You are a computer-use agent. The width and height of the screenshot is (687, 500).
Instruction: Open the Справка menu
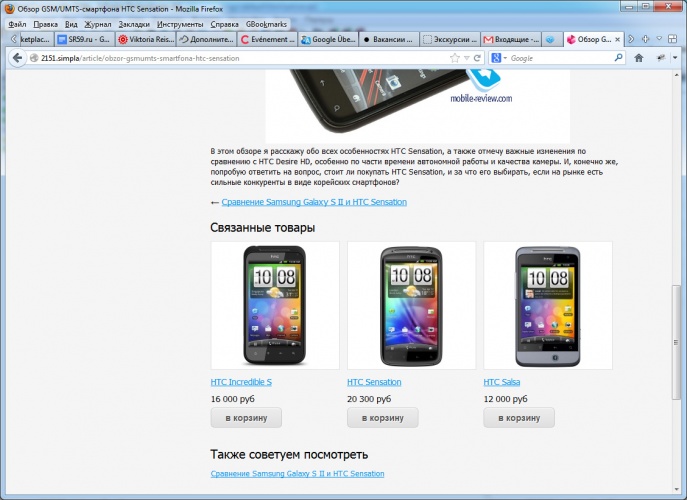[224, 25]
